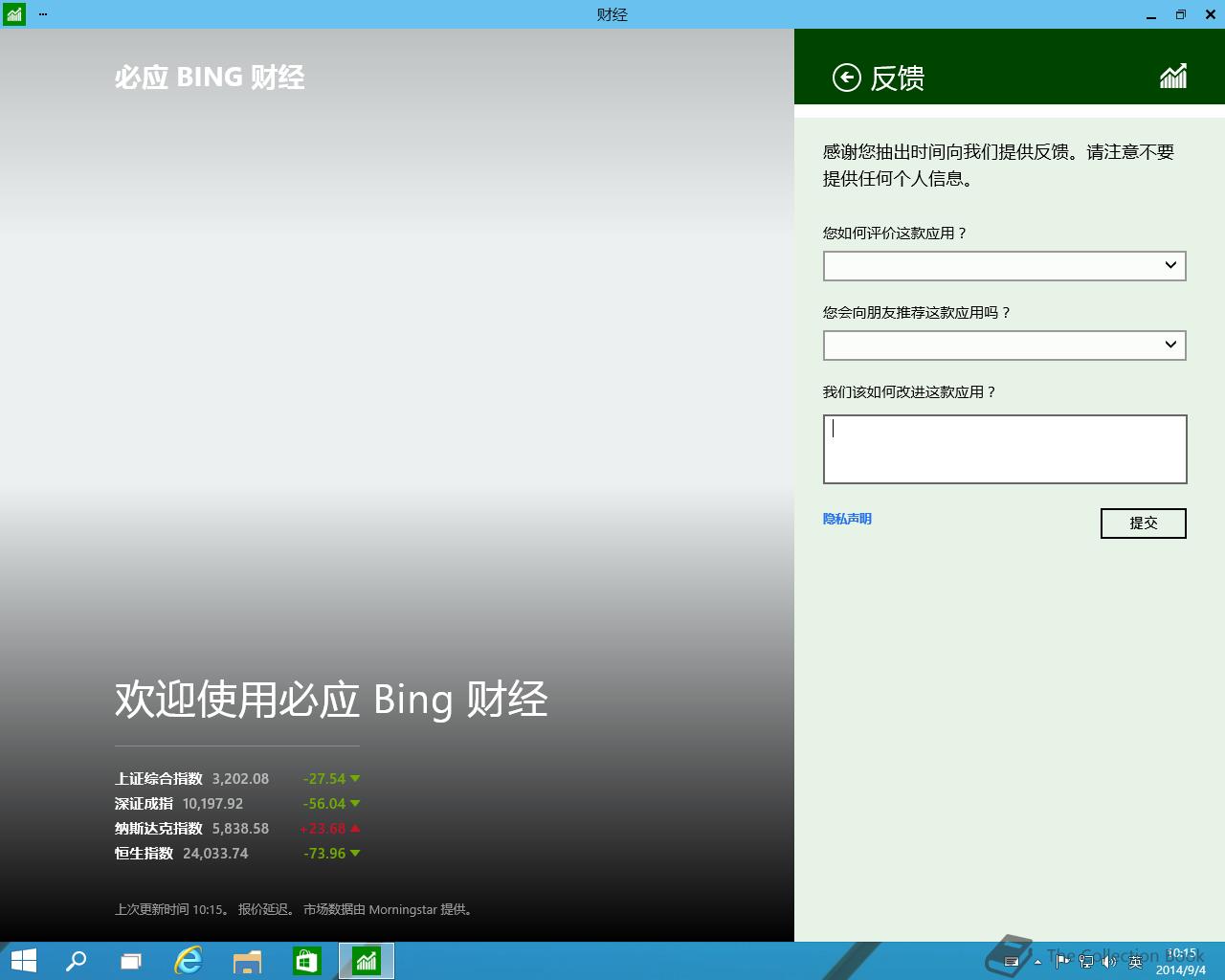Open the touch keyboard tray icon
The height and width of the screenshot is (980, 1225).
coord(1012,961)
